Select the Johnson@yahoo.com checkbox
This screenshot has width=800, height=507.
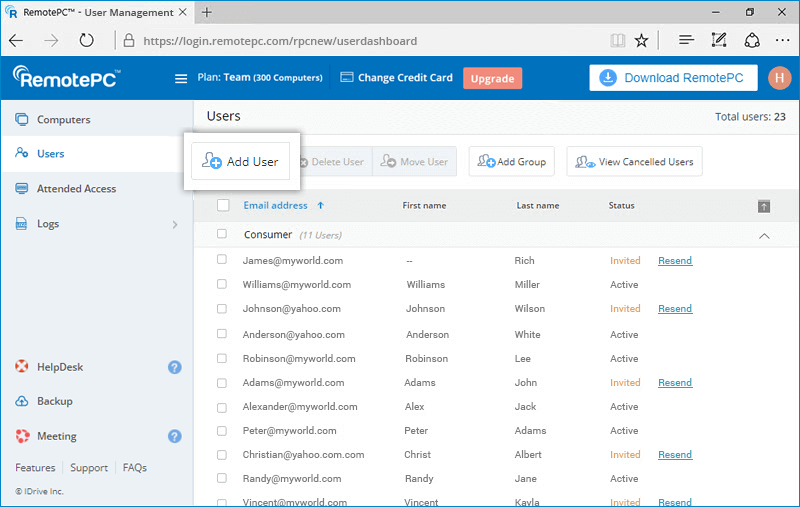point(221,309)
